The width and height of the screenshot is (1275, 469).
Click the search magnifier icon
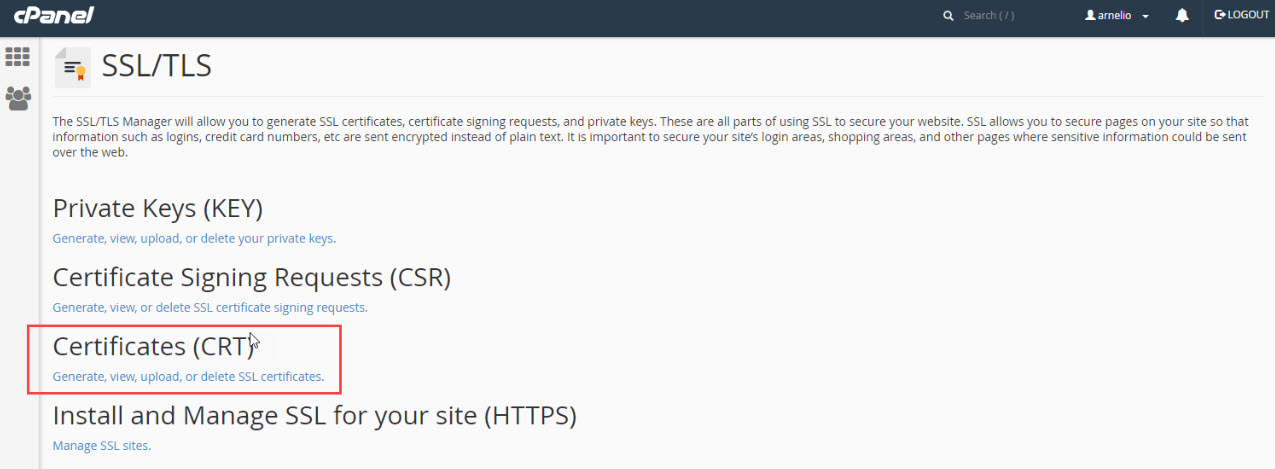tap(948, 16)
